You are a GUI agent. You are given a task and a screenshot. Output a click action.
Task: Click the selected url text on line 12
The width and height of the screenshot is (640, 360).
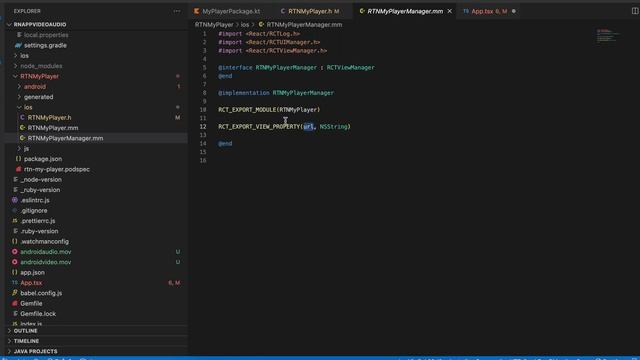click(x=308, y=127)
